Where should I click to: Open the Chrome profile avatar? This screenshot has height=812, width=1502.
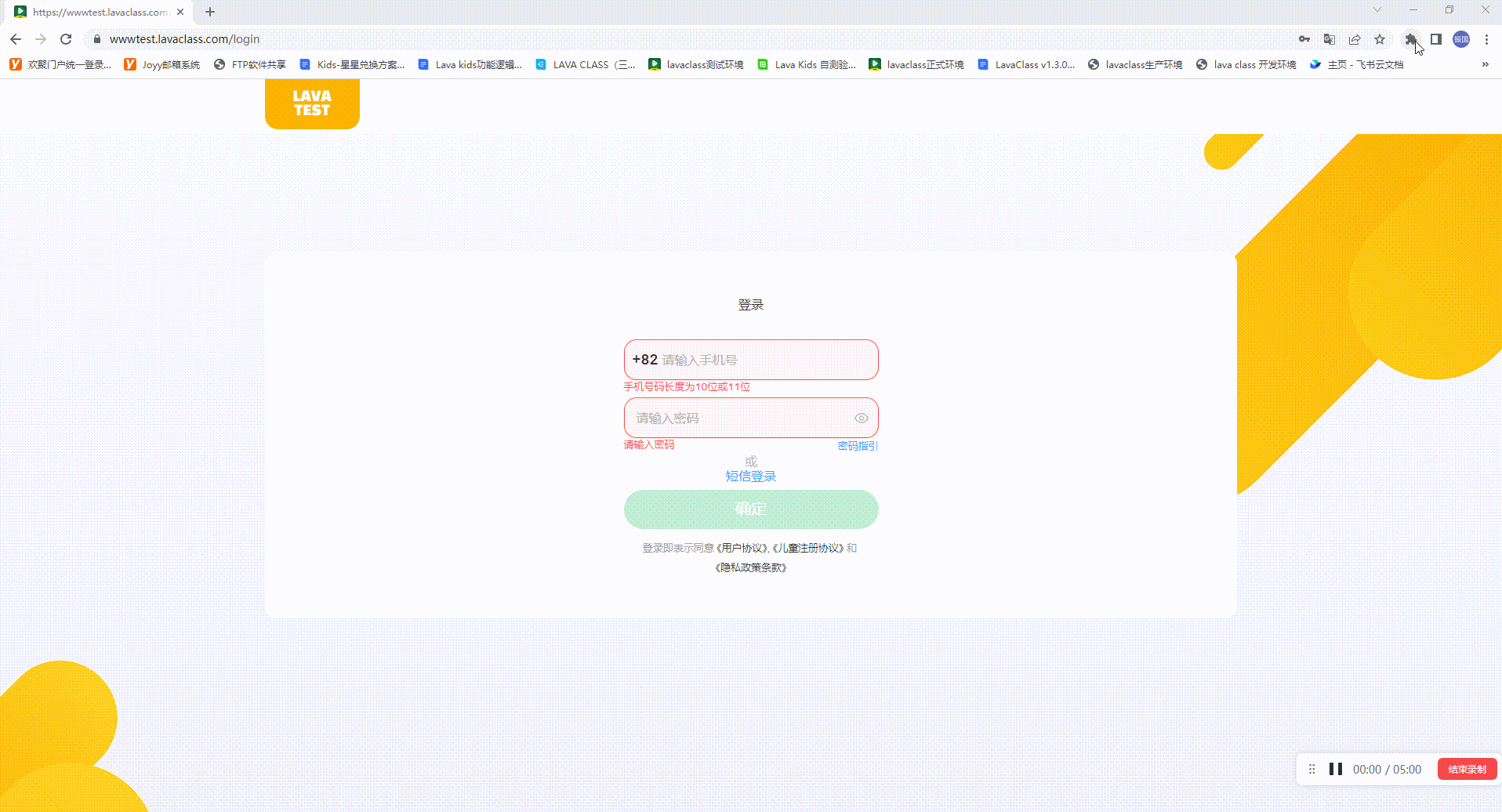pyautogui.click(x=1461, y=39)
